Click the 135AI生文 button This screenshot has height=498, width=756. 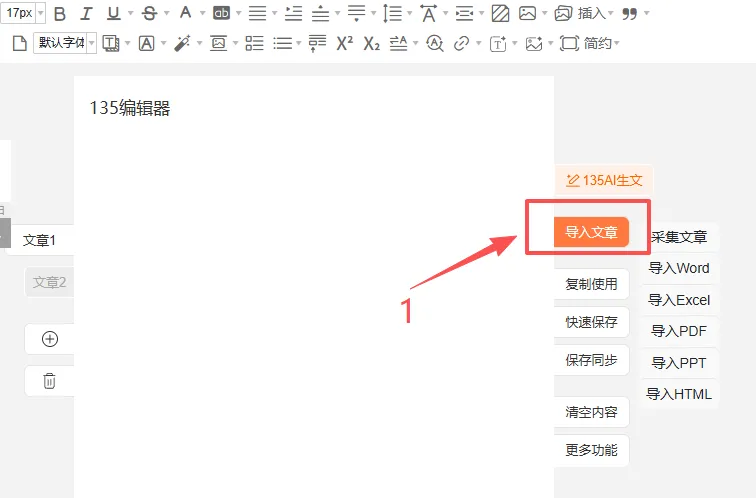(604, 180)
